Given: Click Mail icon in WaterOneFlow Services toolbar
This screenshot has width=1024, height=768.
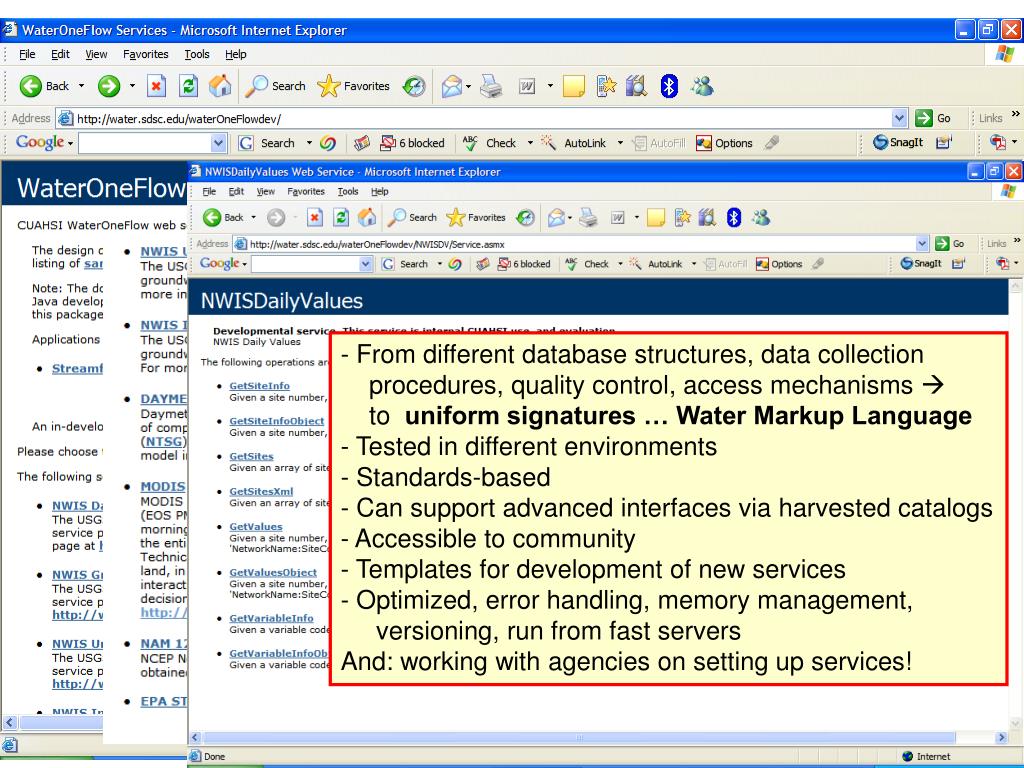Looking at the screenshot, I should pos(451,86).
